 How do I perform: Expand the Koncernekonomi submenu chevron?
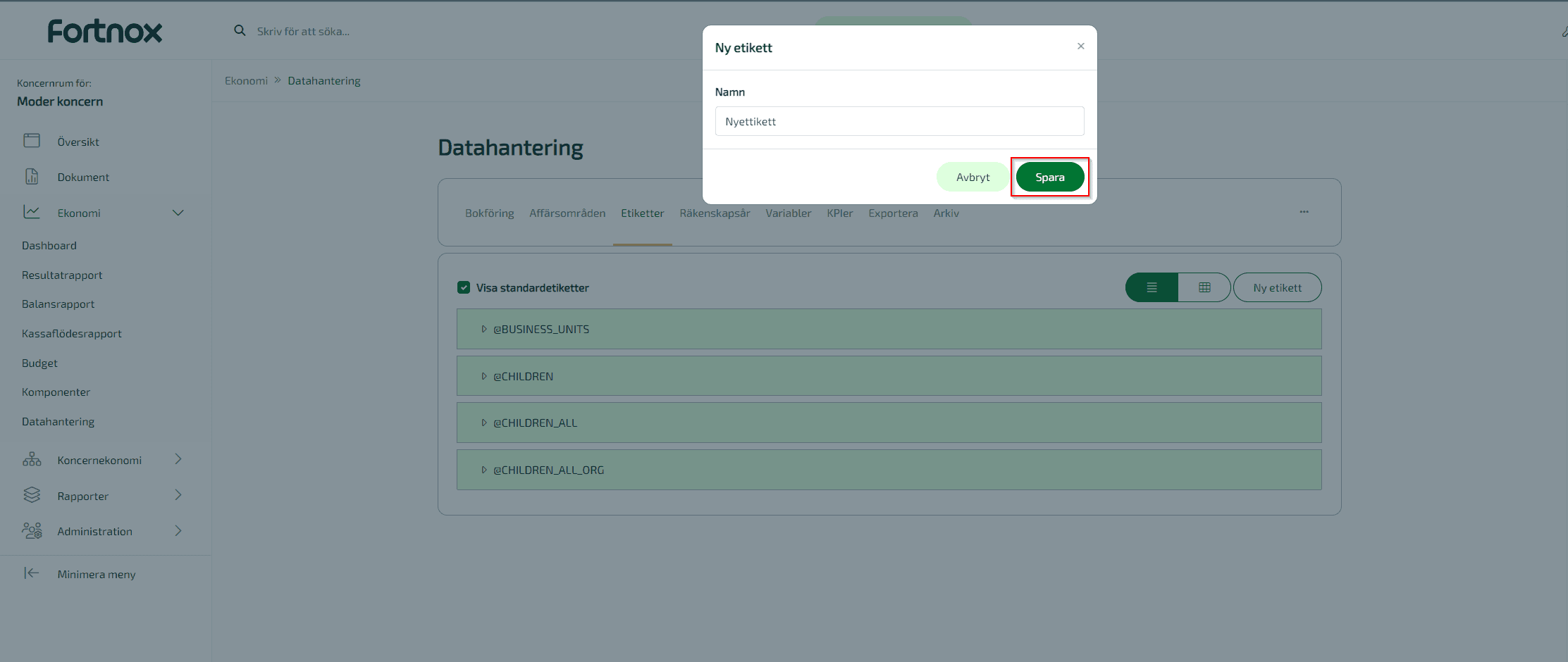coord(178,459)
